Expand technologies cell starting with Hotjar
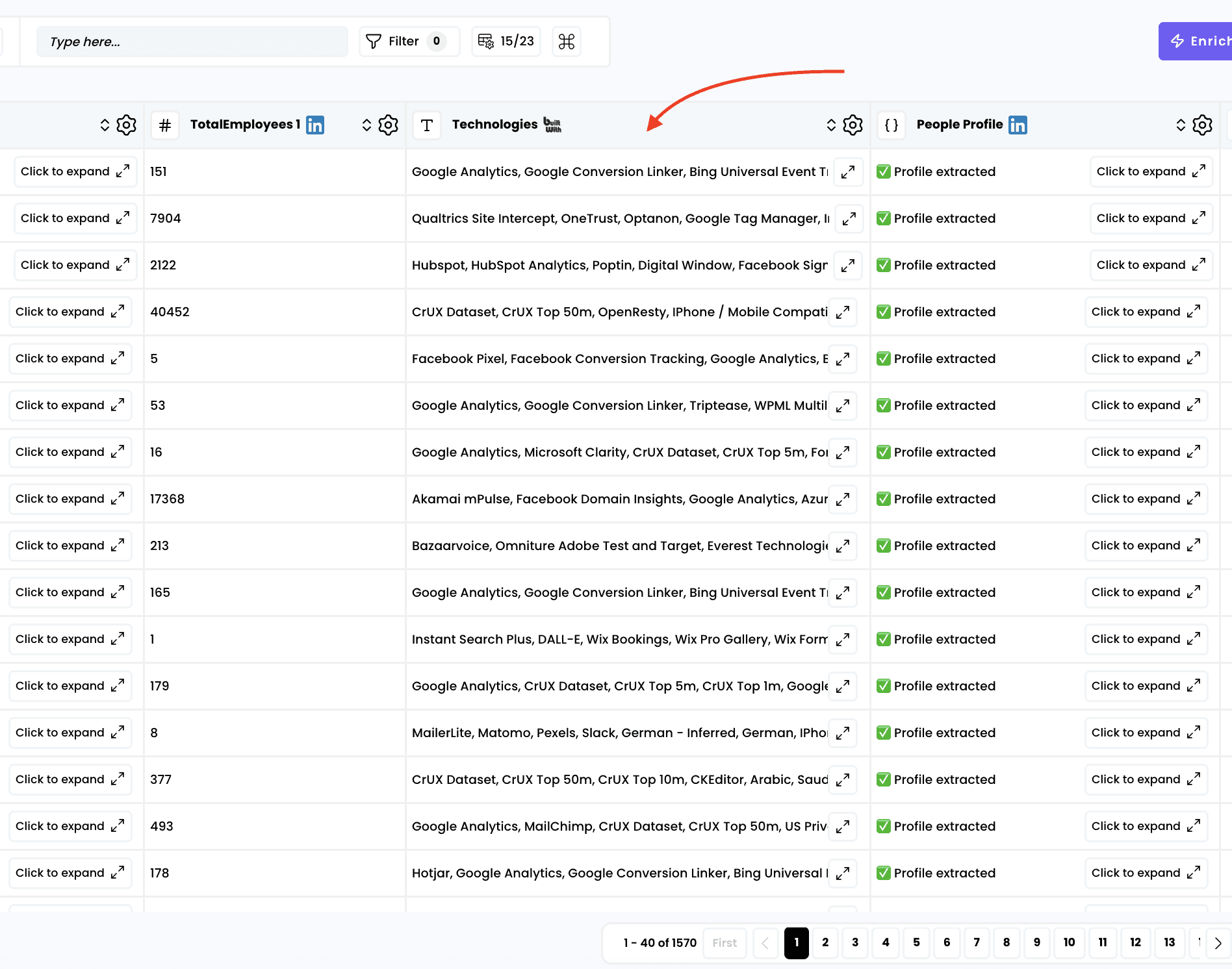1232x969 pixels. pos(843,873)
